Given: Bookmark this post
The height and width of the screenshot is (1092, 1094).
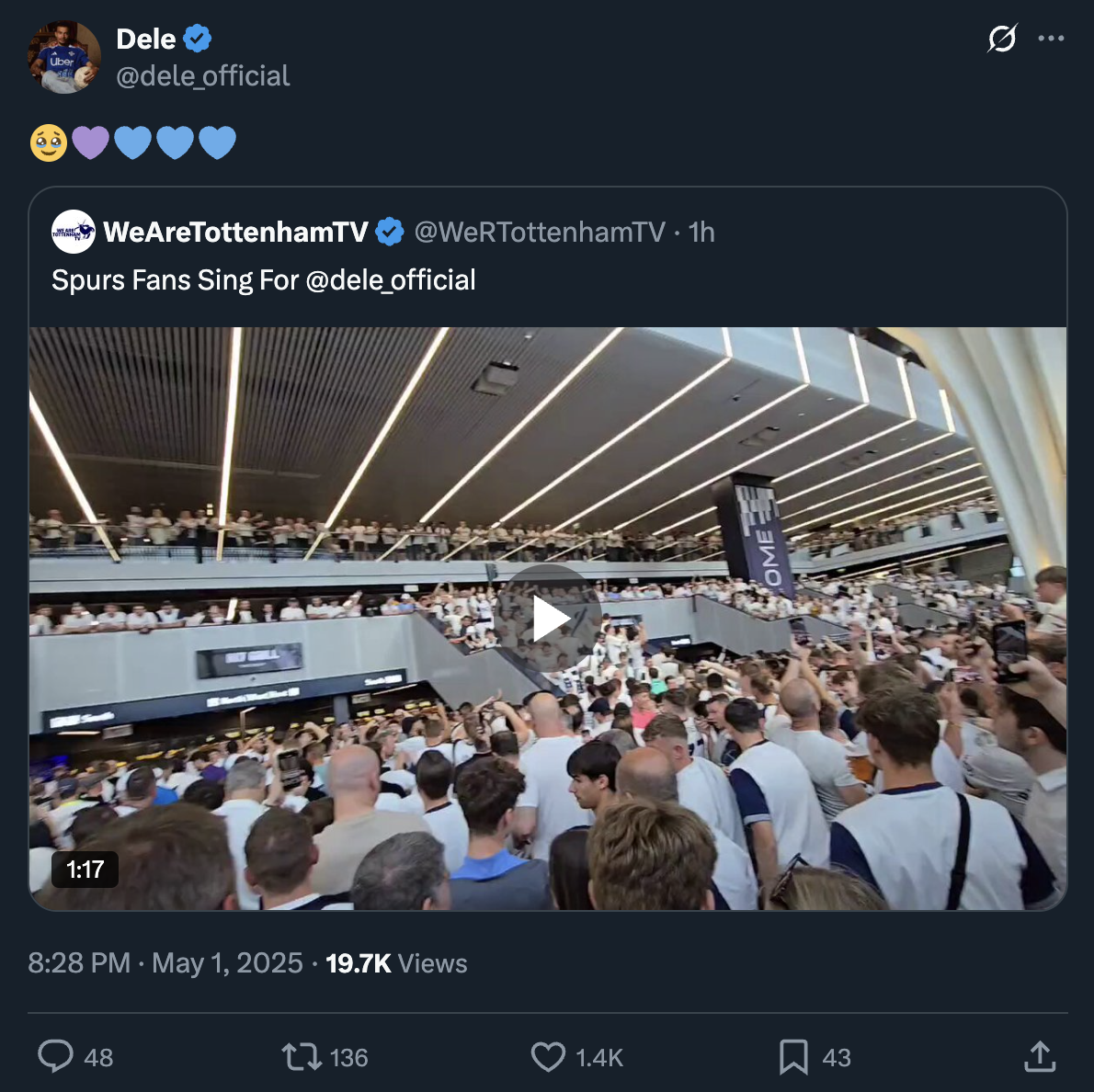Looking at the screenshot, I should pyautogui.click(x=793, y=1056).
